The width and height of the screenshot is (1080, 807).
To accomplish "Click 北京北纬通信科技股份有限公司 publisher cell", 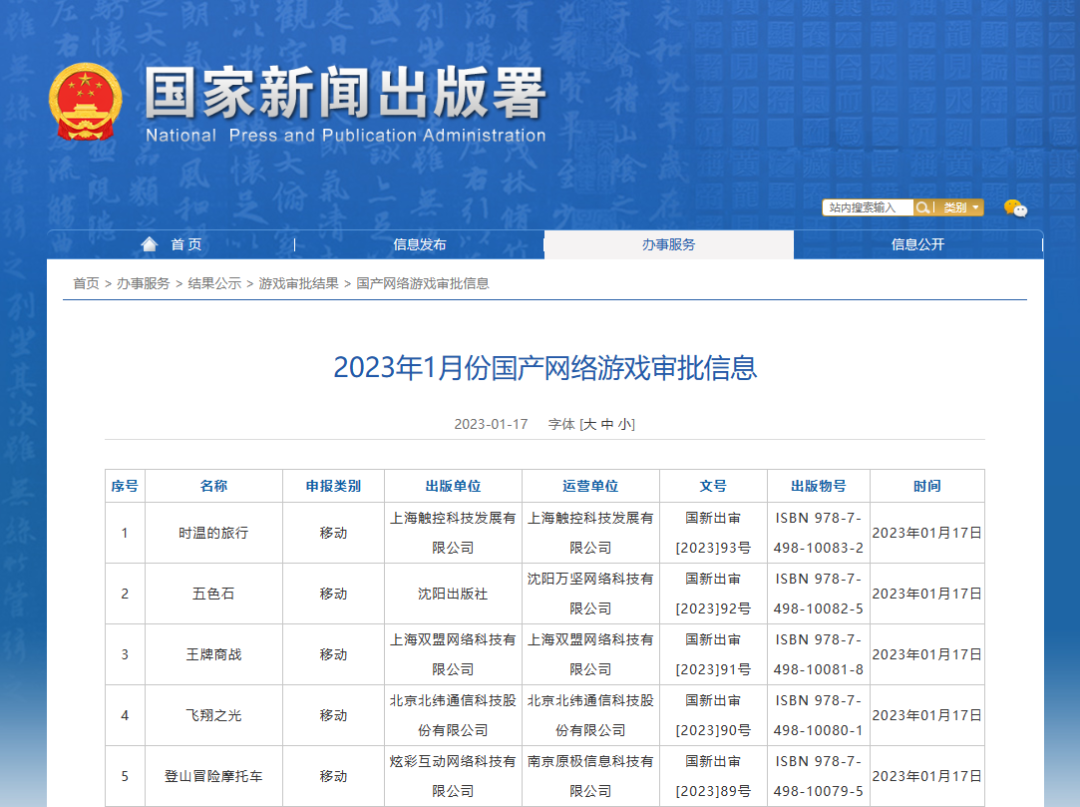I will click(453, 715).
